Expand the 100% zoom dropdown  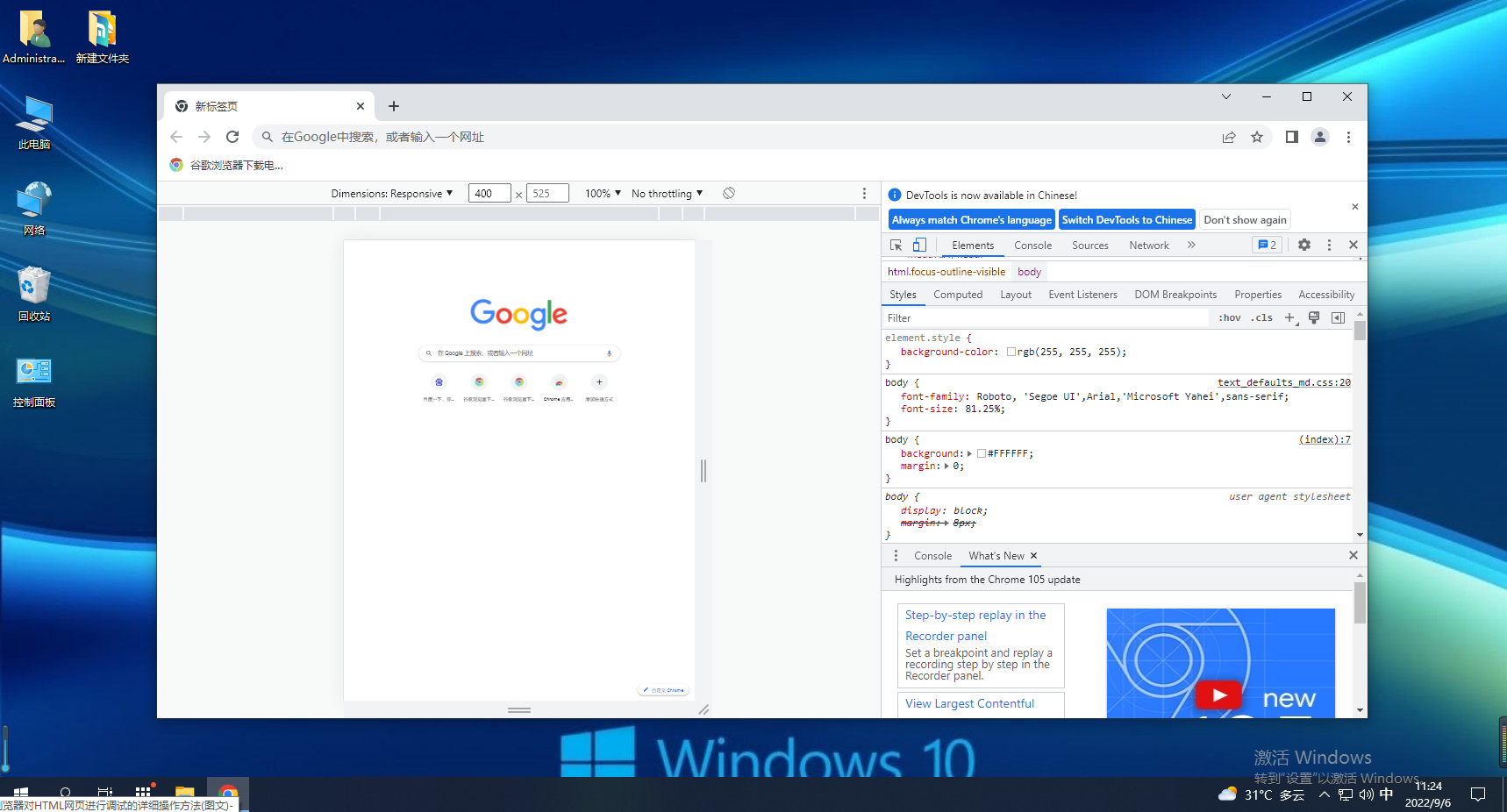603,194
